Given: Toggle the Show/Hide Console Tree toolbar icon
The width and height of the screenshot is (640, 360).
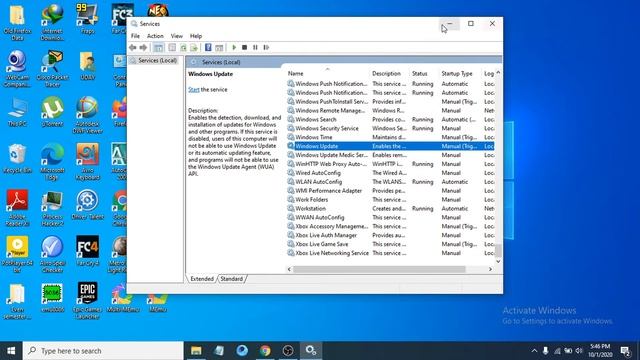Looking at the screenshot, I should [158, 48].
